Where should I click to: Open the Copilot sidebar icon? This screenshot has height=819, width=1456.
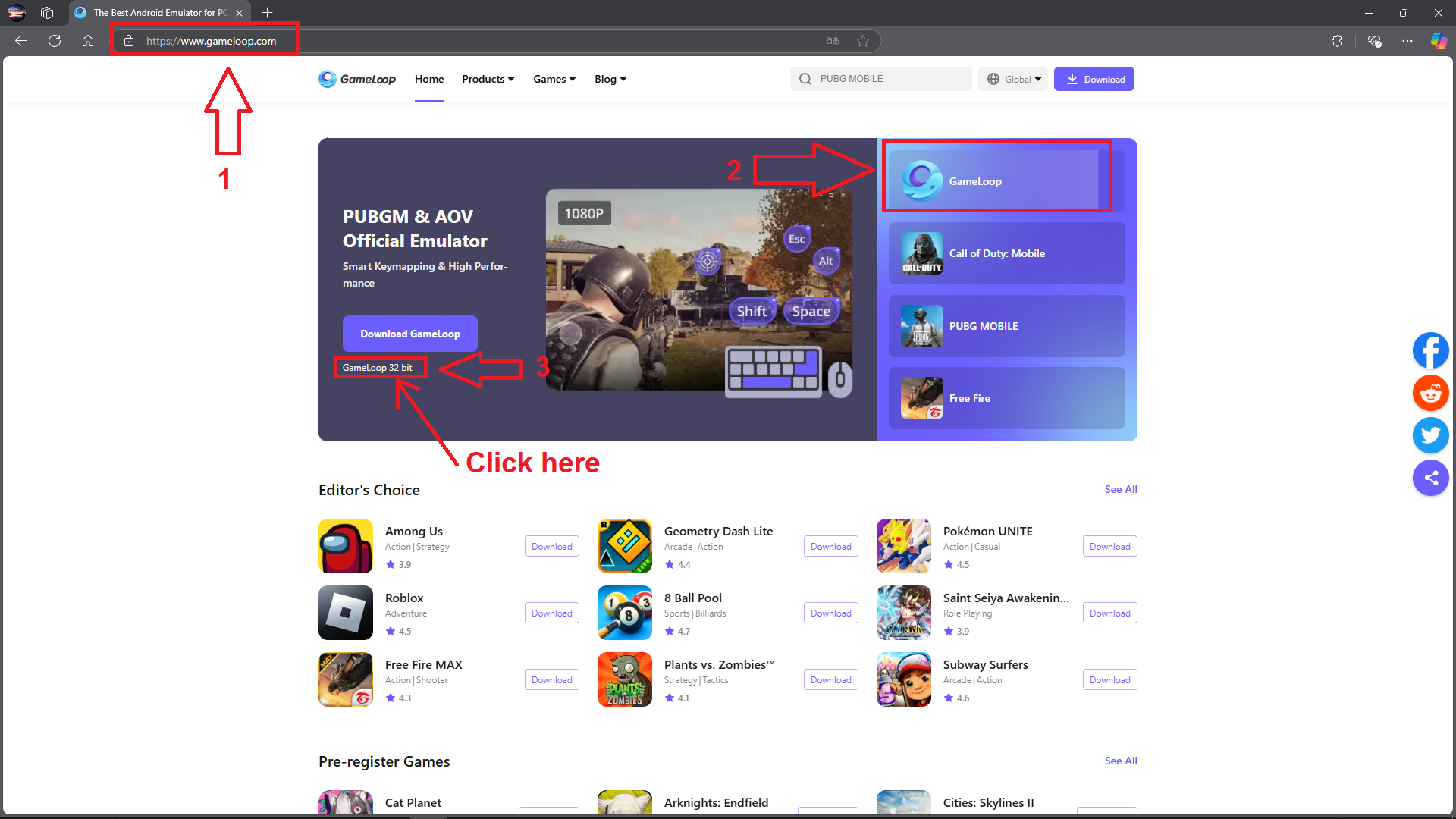click(x=1438, y=41)
